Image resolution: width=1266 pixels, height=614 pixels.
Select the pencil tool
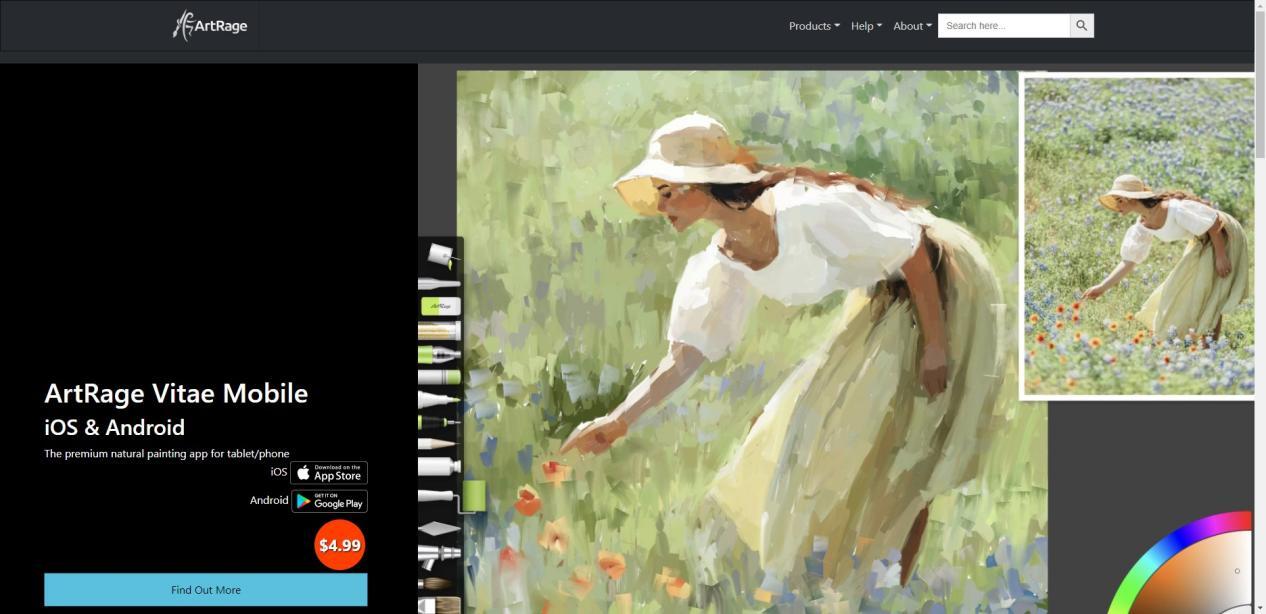coord(438,443)
